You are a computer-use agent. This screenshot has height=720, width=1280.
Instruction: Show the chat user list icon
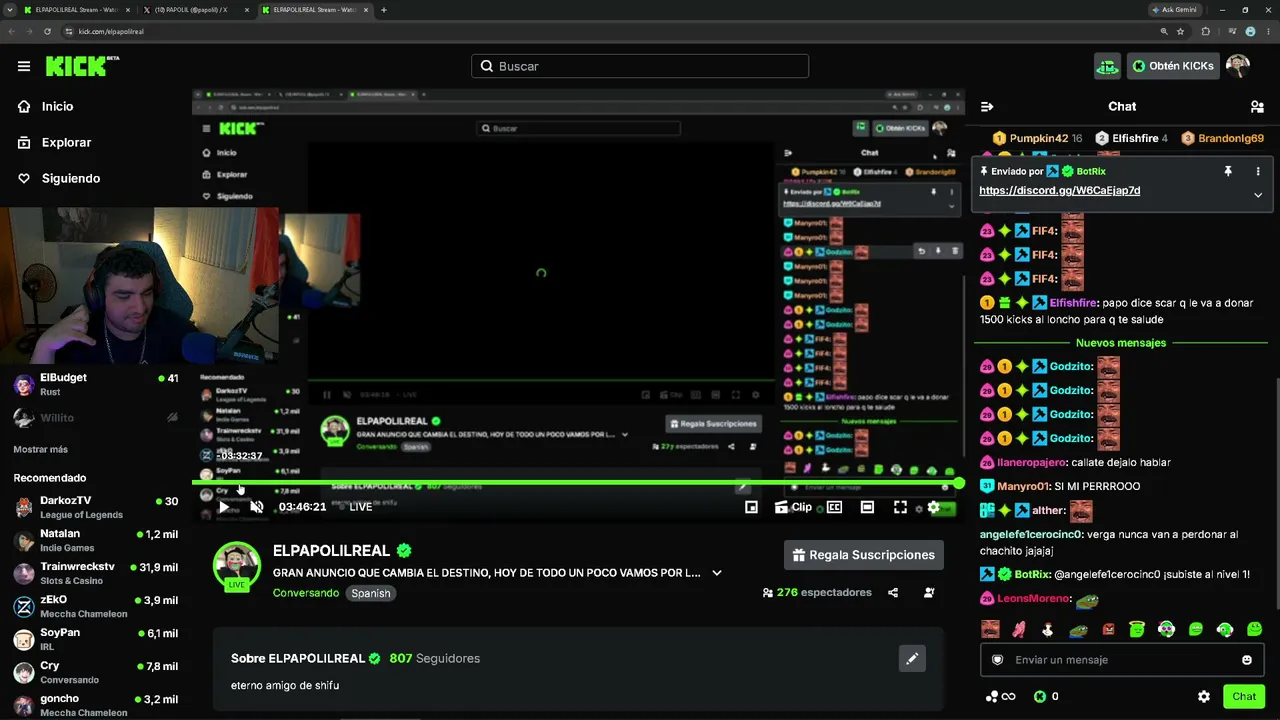(1257, 106)
